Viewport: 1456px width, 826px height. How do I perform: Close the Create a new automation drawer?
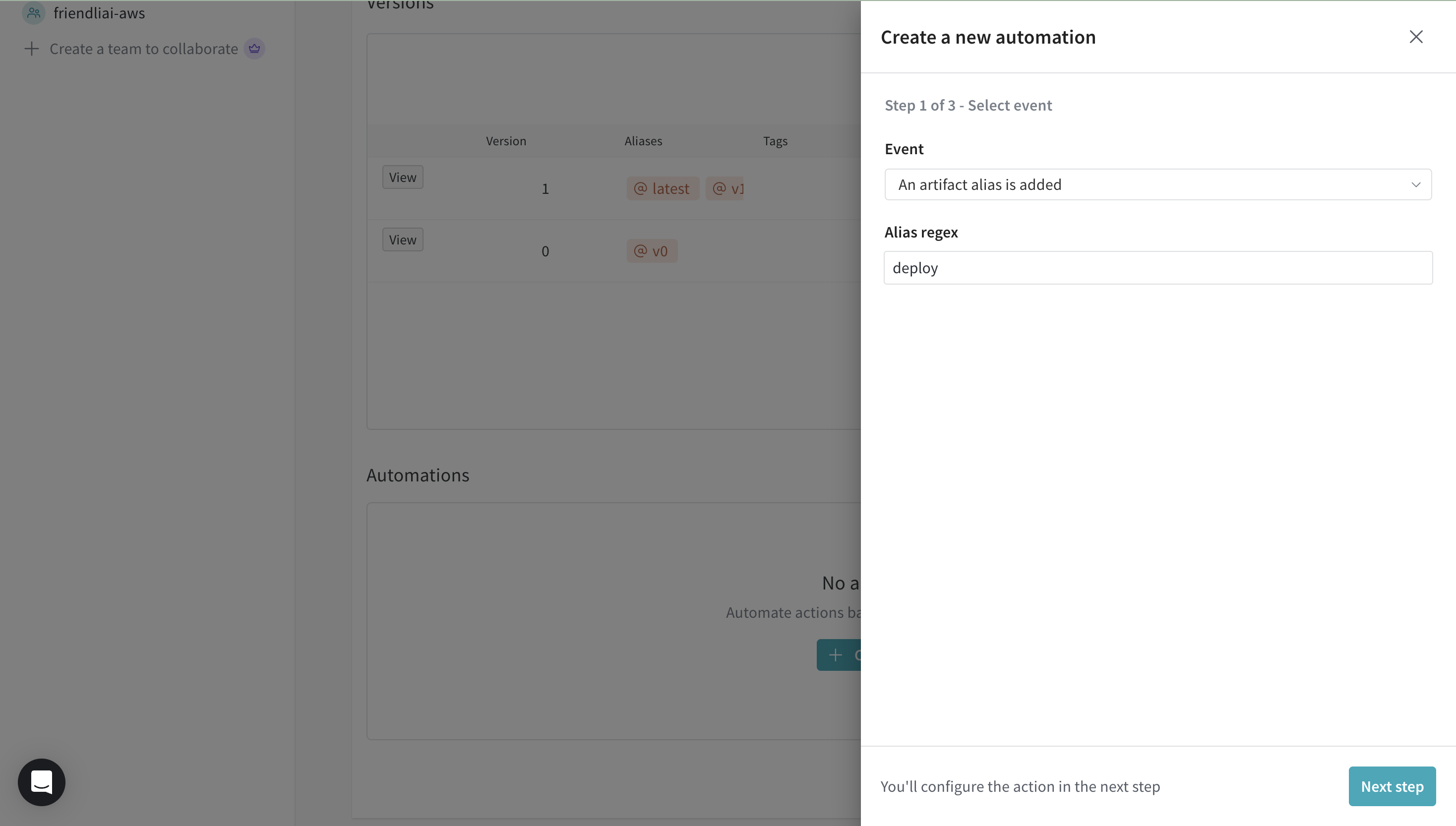tap(1416, 36)
